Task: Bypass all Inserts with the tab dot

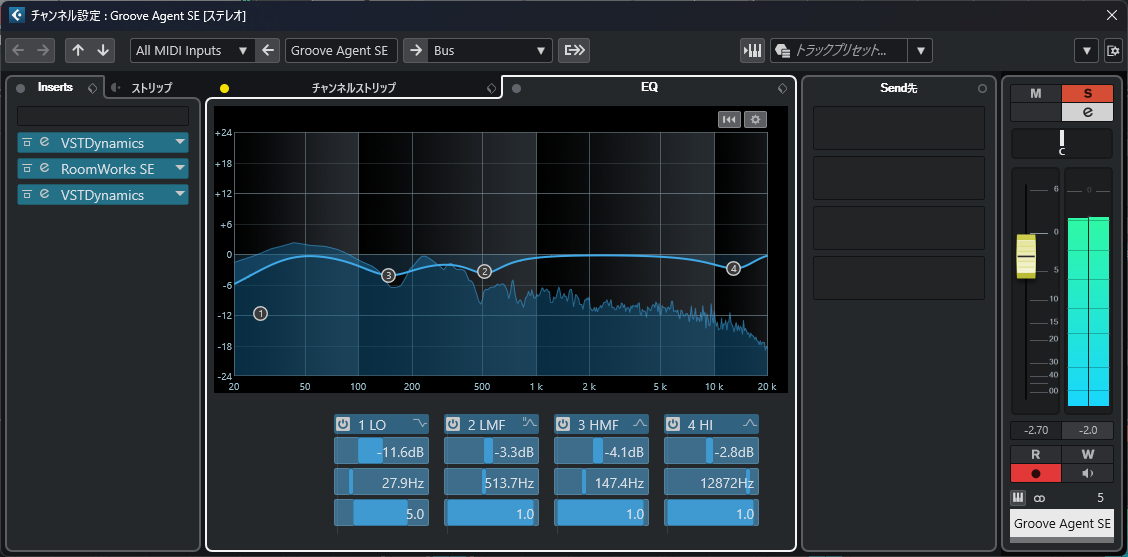Action: [x=21, y=89]
